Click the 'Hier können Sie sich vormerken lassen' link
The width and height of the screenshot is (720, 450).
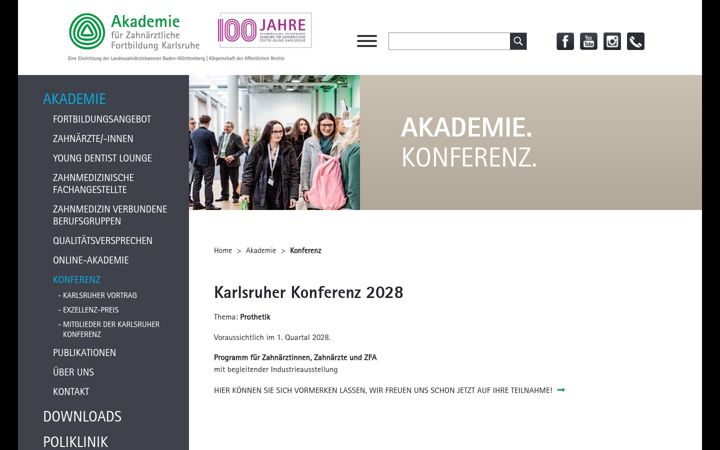(x=383, y=390)
